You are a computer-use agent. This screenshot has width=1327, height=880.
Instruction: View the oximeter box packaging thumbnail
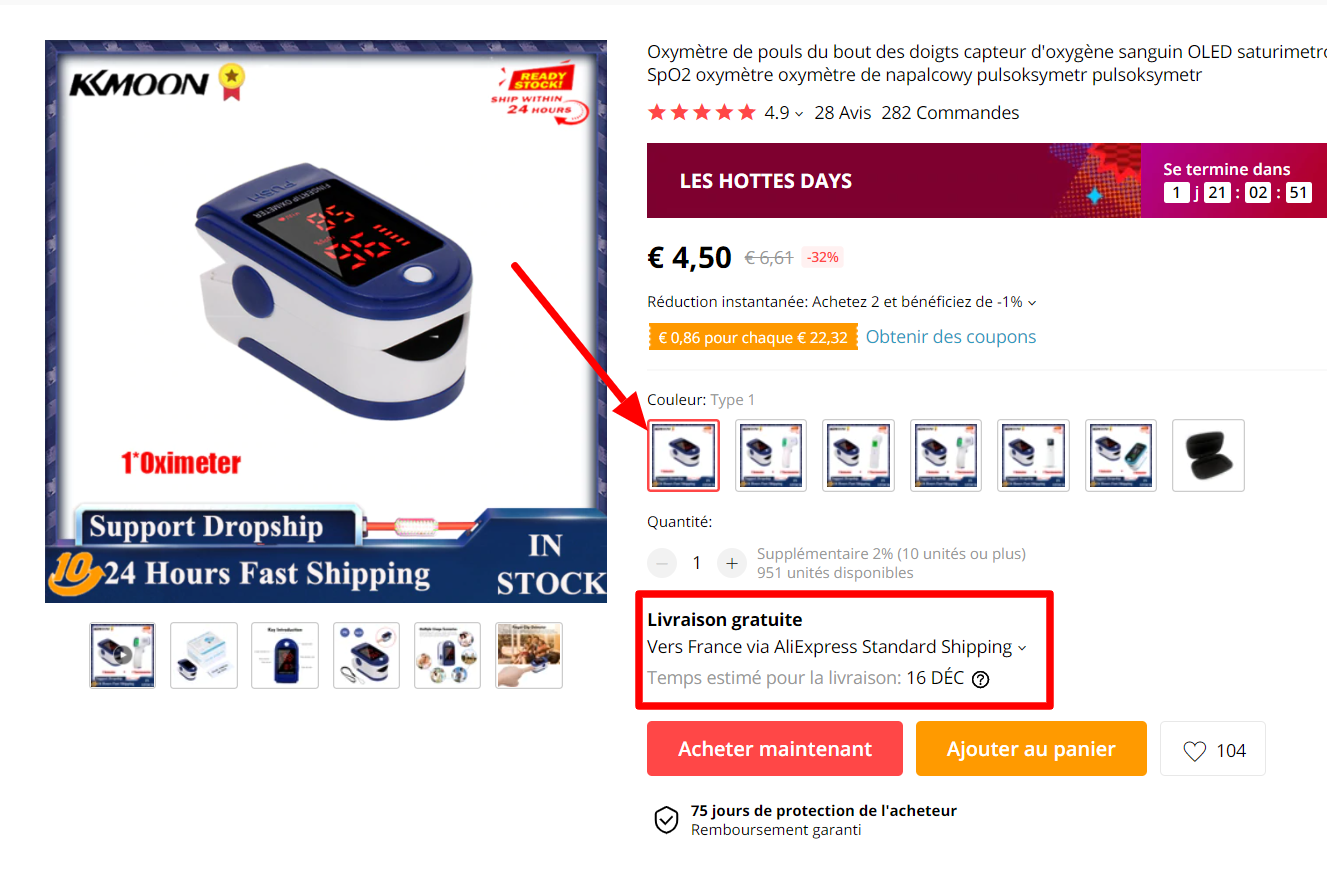pos(204,655)
